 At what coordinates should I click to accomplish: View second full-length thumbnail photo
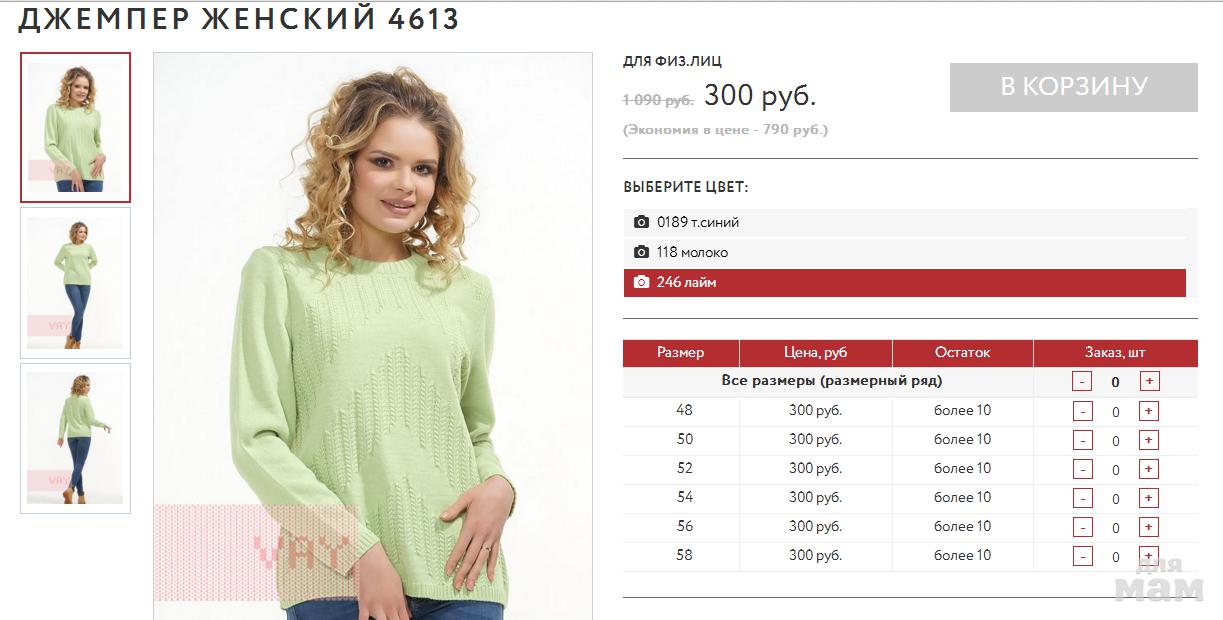(x=75, y=283)
